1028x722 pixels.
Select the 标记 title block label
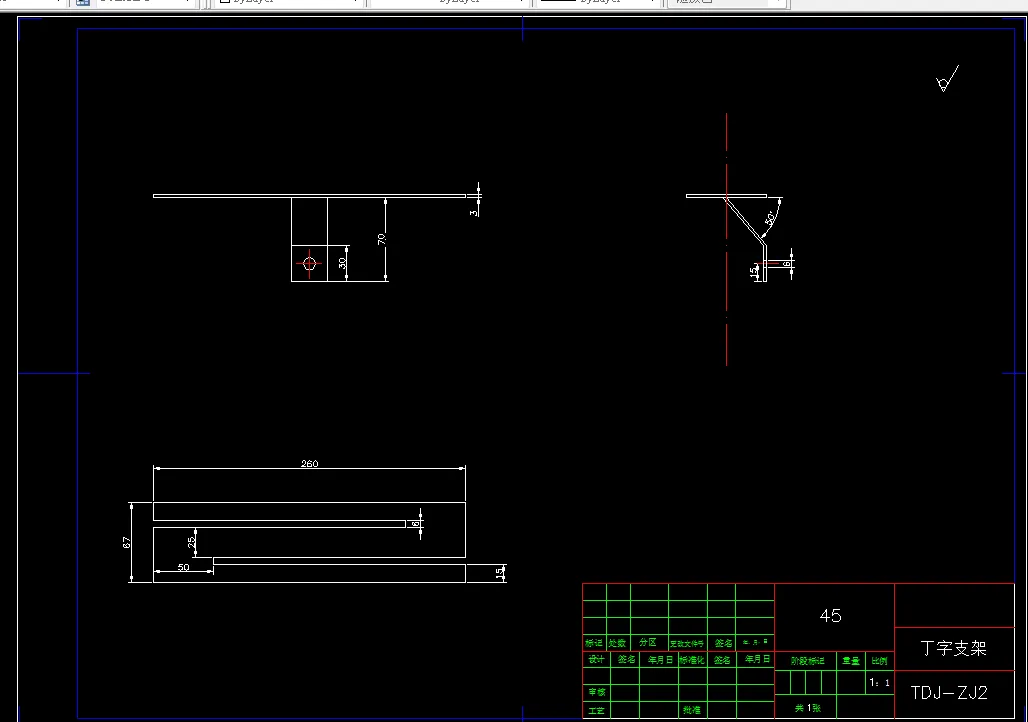pyautogui.click(x=594, y=643)
